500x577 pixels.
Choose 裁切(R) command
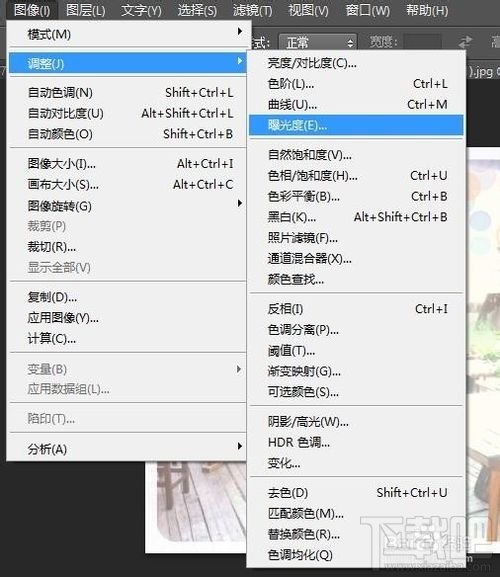(x=127, y=247)
